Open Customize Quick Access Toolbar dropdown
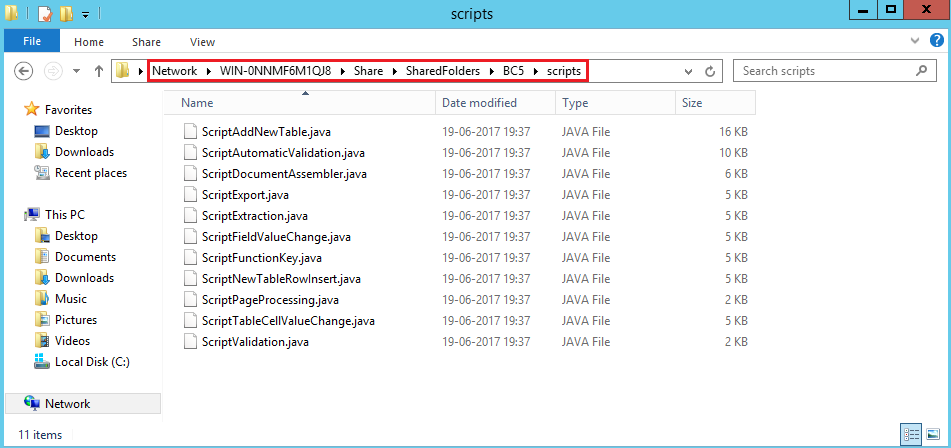 coord(86,13)
